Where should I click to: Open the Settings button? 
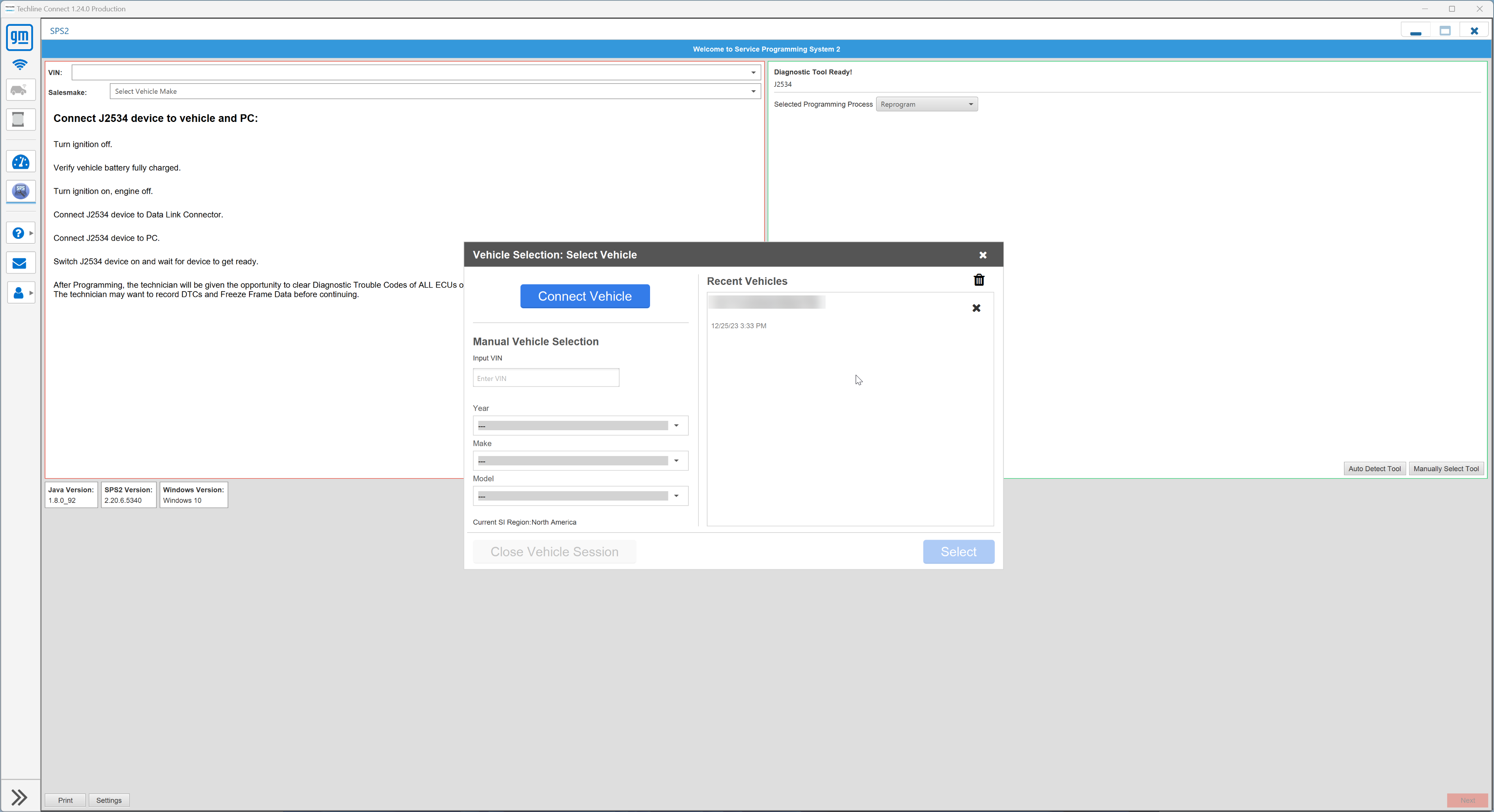point(109,800)
